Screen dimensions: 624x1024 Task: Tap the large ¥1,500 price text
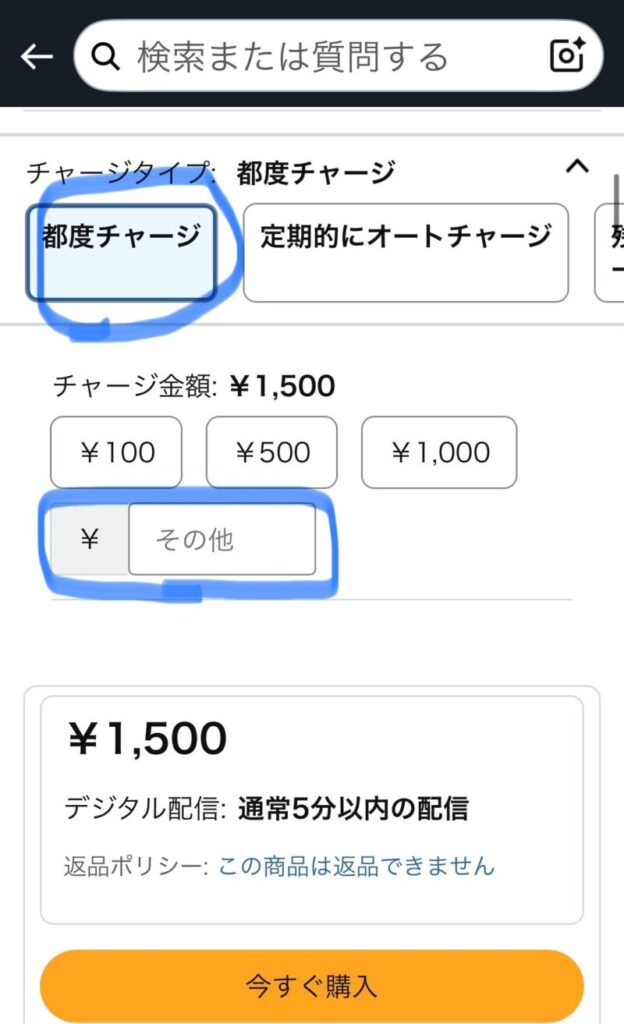147,739
